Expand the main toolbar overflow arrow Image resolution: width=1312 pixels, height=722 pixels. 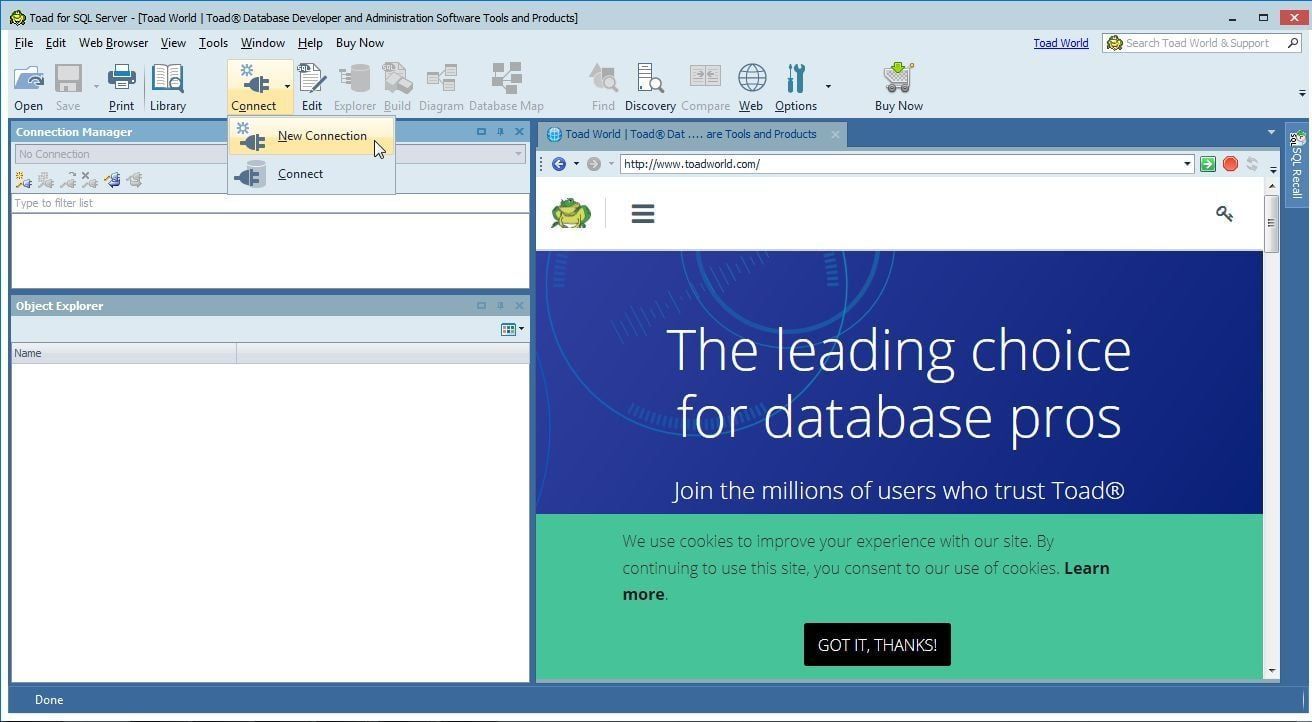point(1302,93)
